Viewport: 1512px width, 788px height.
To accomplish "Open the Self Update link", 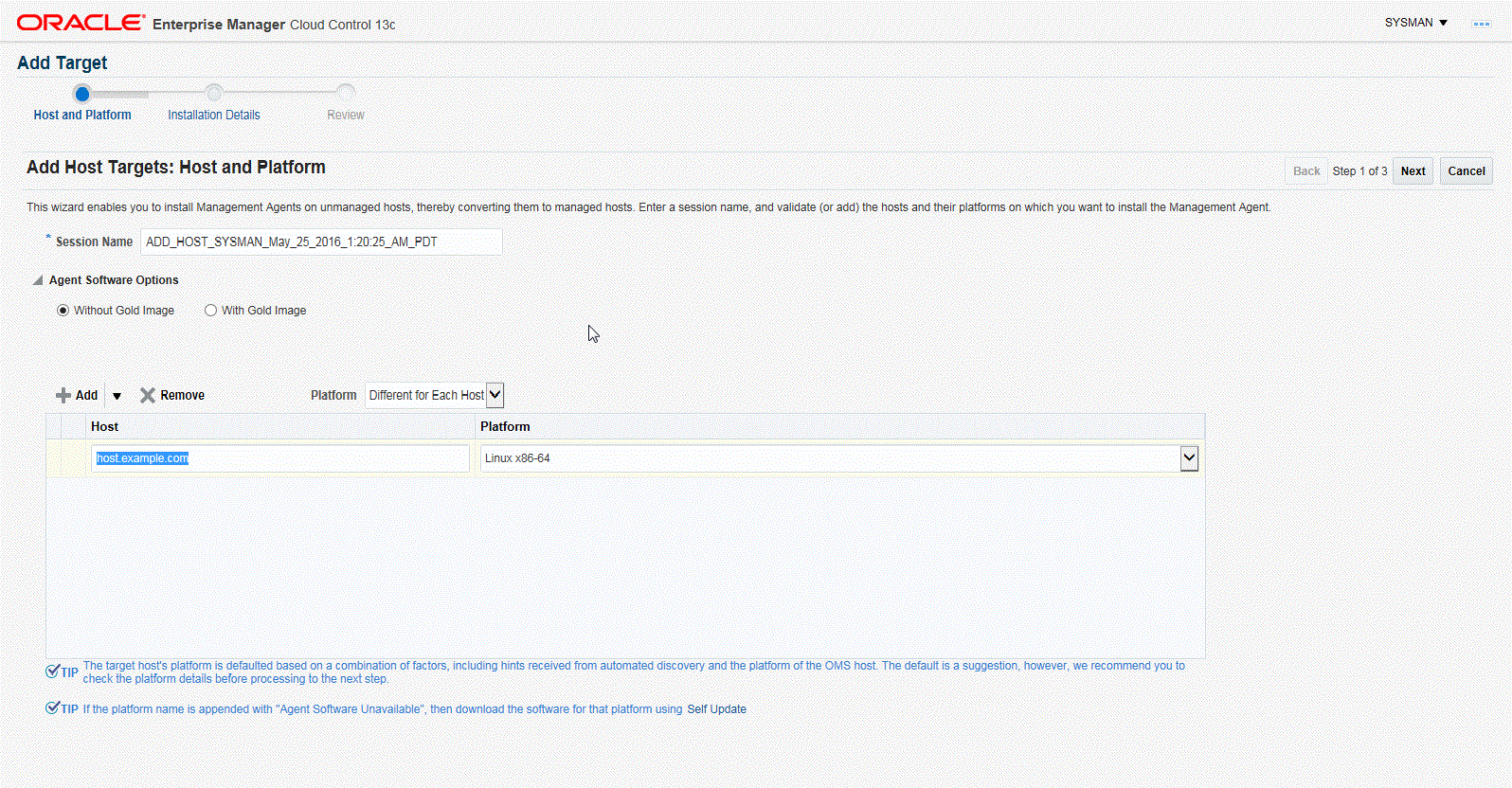I will tap(716, 709).
